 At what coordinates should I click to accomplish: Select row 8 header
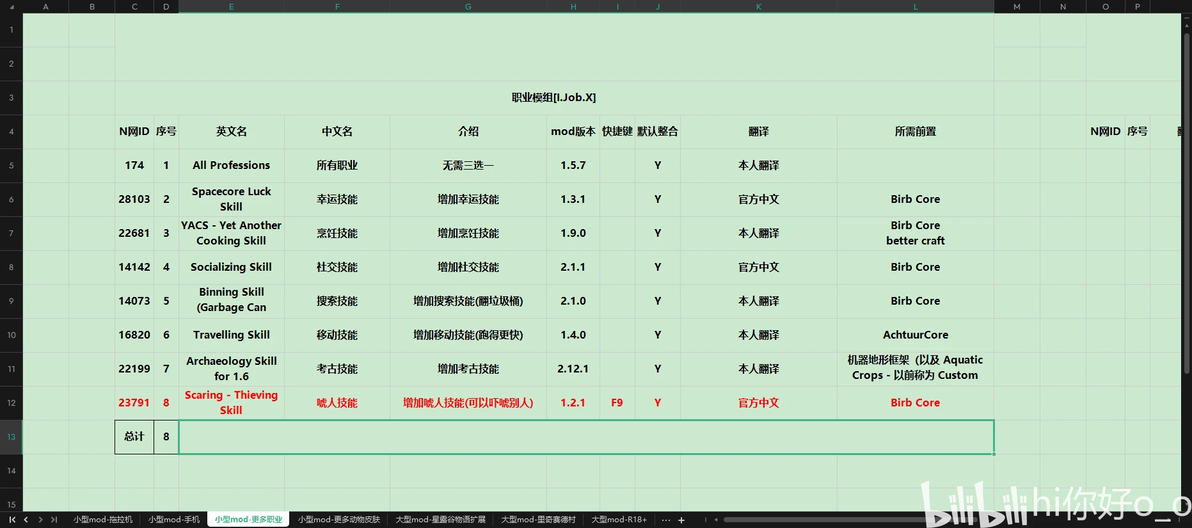11,267
